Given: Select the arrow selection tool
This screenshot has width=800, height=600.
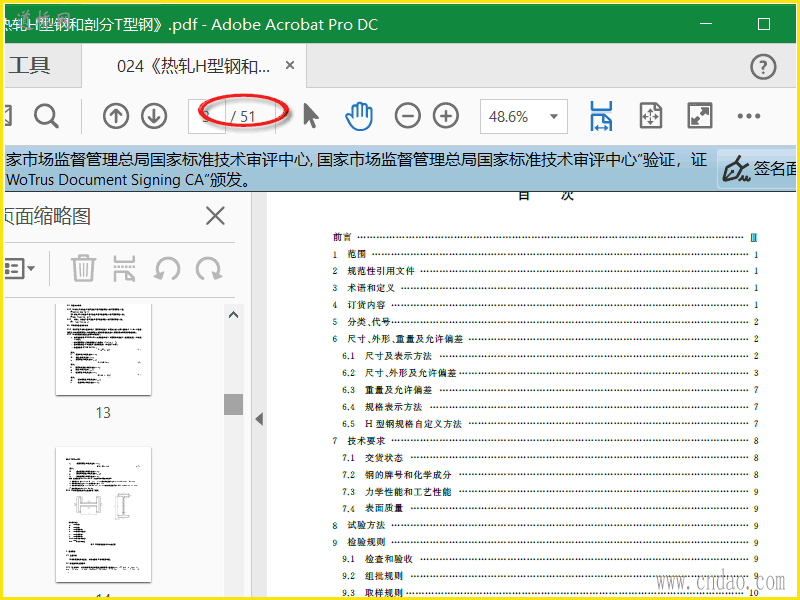Looking at the screenshot, I should [311, 116].
